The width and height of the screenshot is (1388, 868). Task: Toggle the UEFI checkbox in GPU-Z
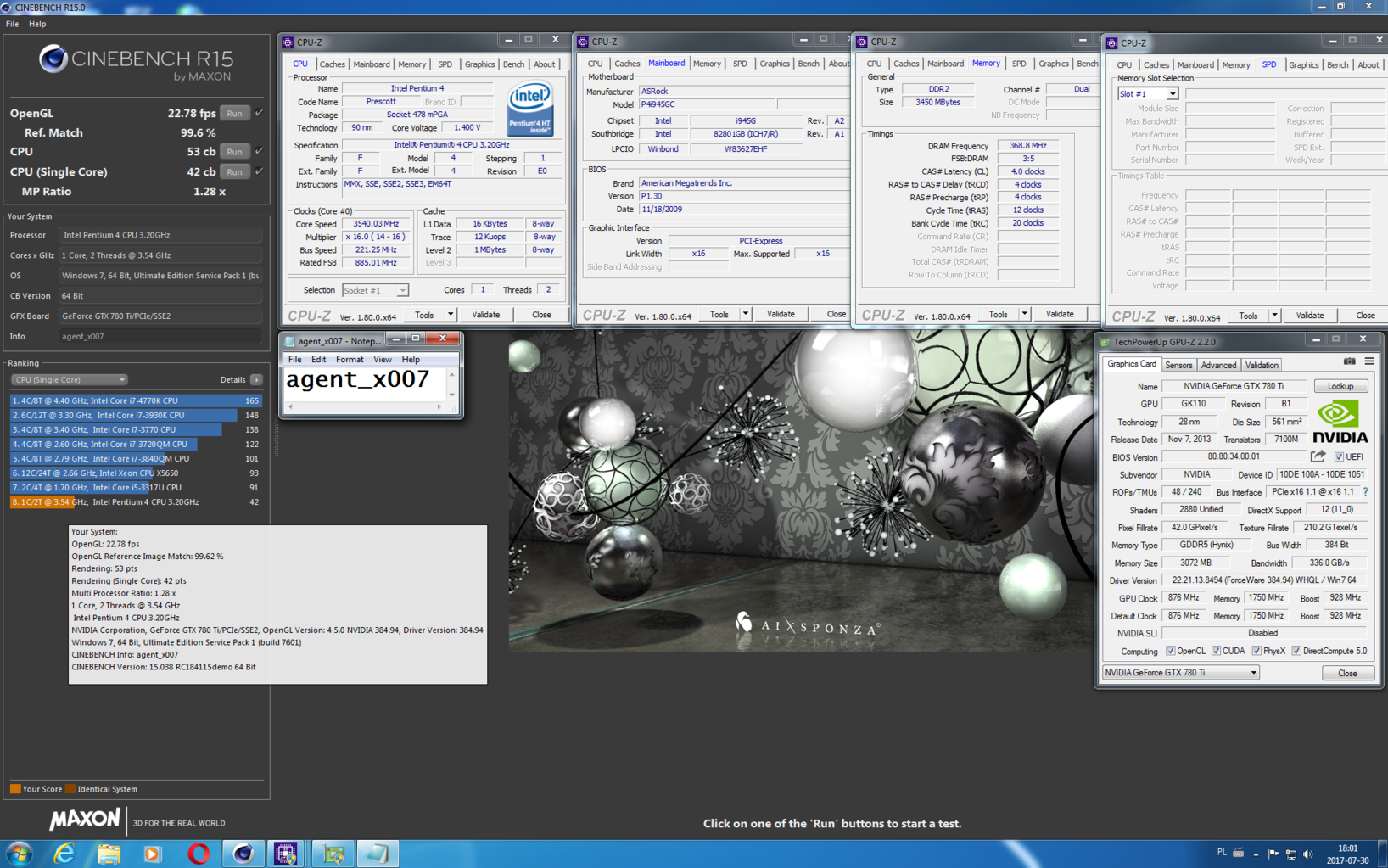click(1339, 457)
